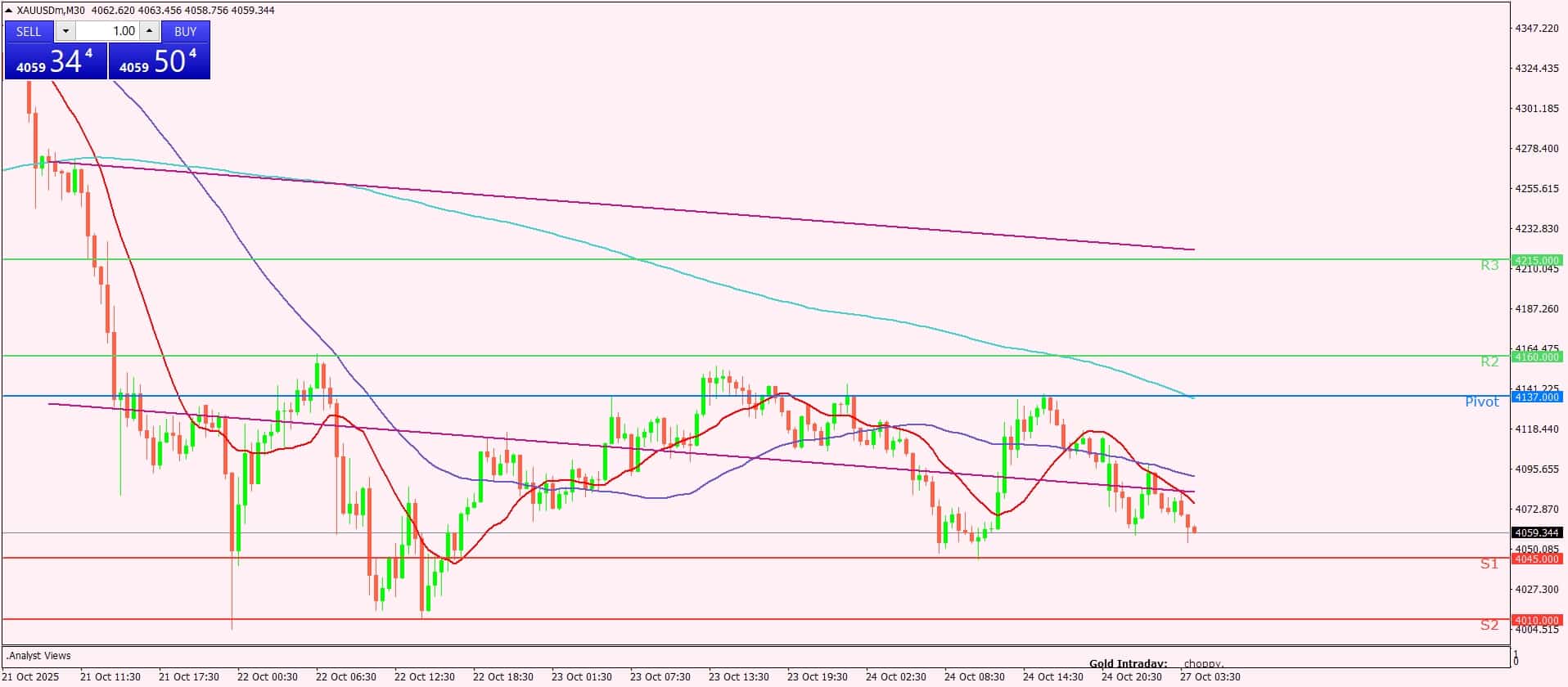The image size is (1568, 687).
Task: Click the current price 4059.344 marker
Action: click(1537, 532)
